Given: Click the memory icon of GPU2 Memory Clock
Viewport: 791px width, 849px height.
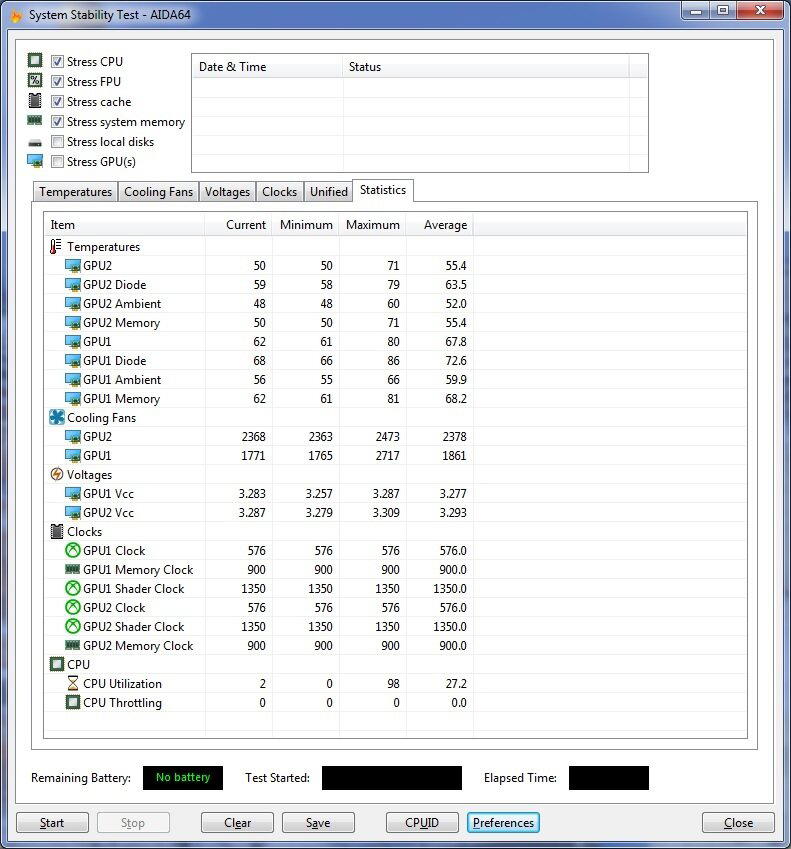Looking at the screenshot, I should click(x=73, y=645).
